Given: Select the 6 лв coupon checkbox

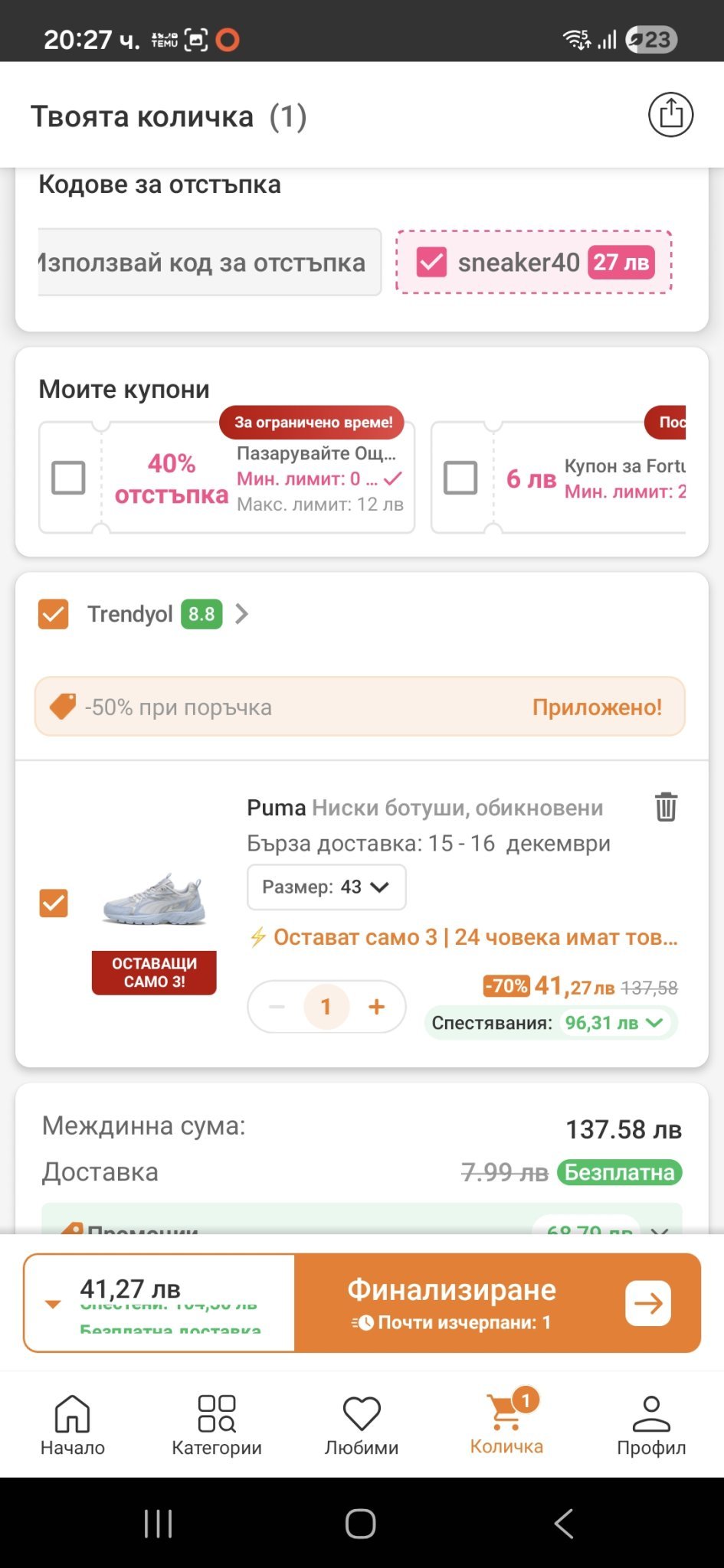Looking at the screenshot, I should tap(460, 478).
